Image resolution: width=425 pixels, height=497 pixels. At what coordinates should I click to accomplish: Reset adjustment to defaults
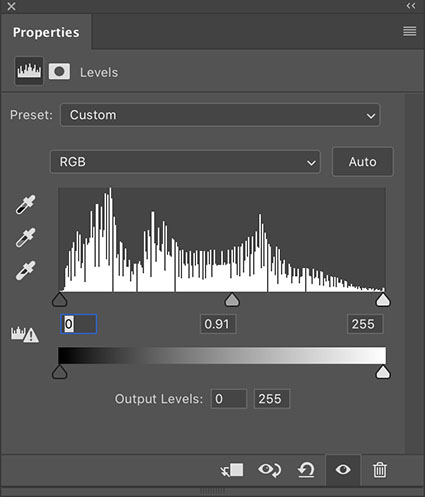tap(306, 470)
